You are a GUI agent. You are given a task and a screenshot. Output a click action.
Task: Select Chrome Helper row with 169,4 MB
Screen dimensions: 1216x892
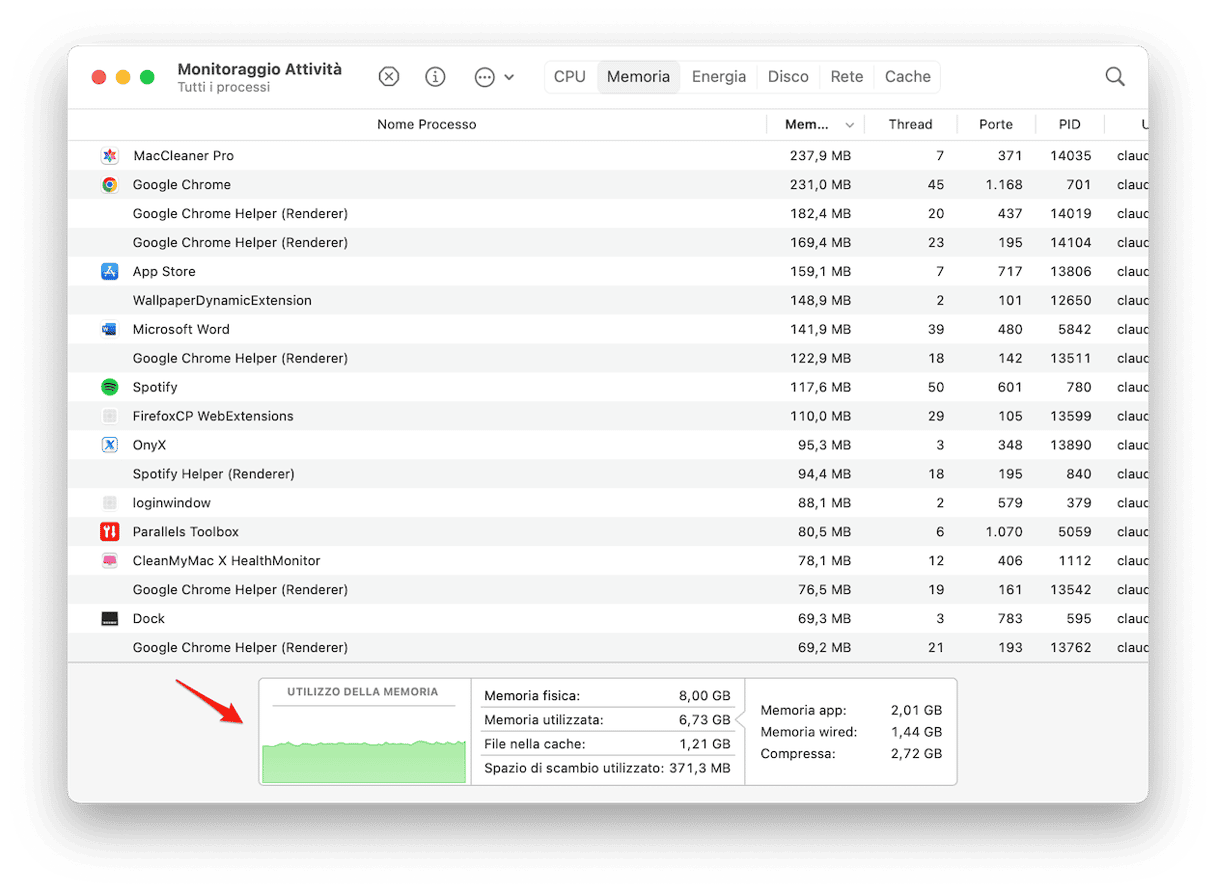pos(608,243)
